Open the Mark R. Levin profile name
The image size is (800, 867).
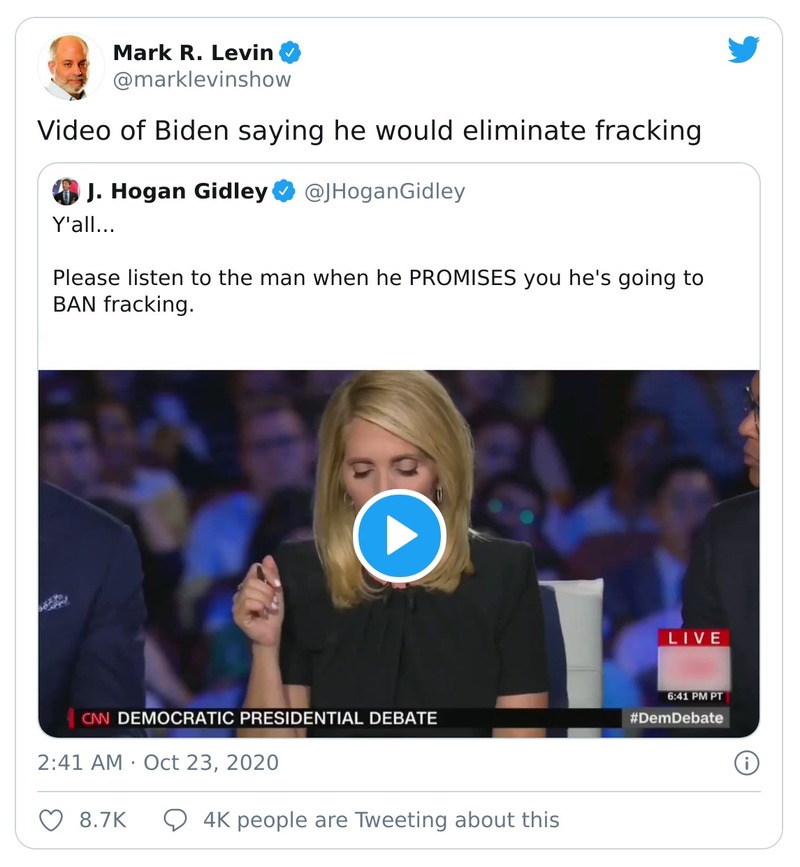pyautogui.click(x=192, y=53)
